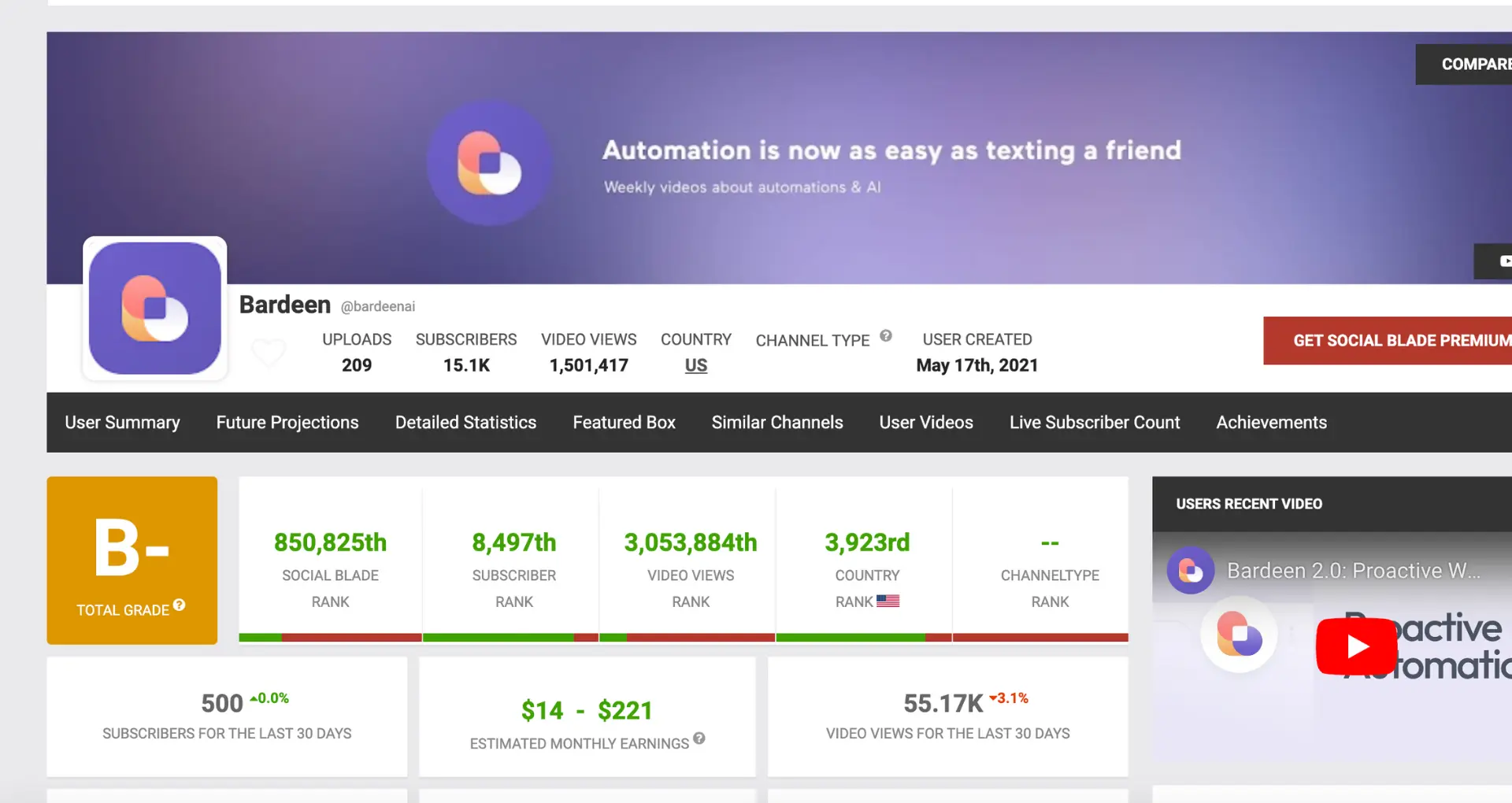Click the Bardeen channel avatar logo

155,308
